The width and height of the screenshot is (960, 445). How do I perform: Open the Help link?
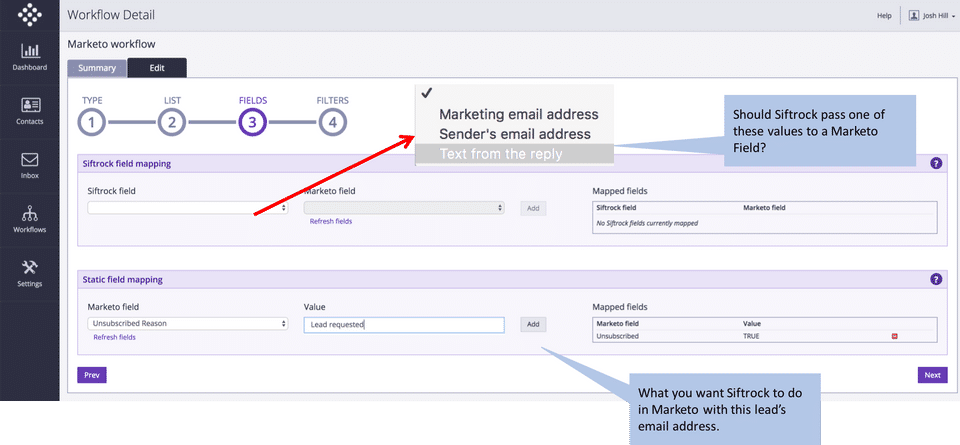884,15
